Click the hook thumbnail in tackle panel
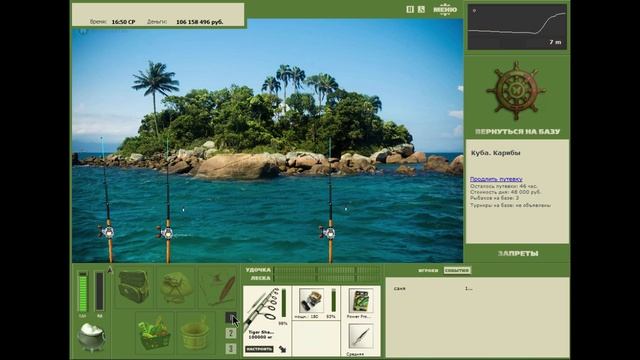Image resolution: width=640 pixels, height=360 pixels. (x=360, y=337)
